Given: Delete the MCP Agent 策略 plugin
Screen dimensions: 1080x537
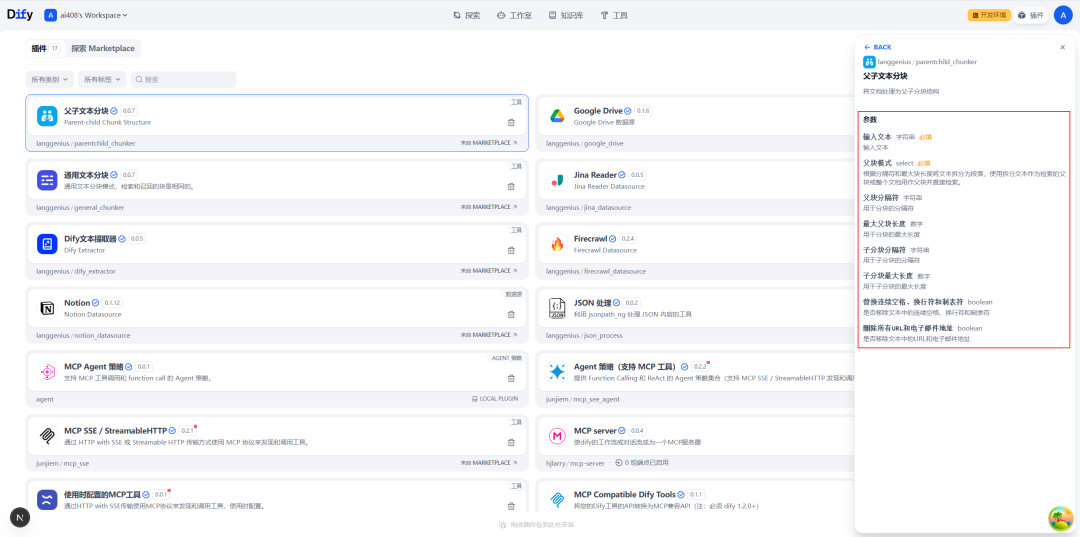Looking at the screenshot, I should click(511, 378).
